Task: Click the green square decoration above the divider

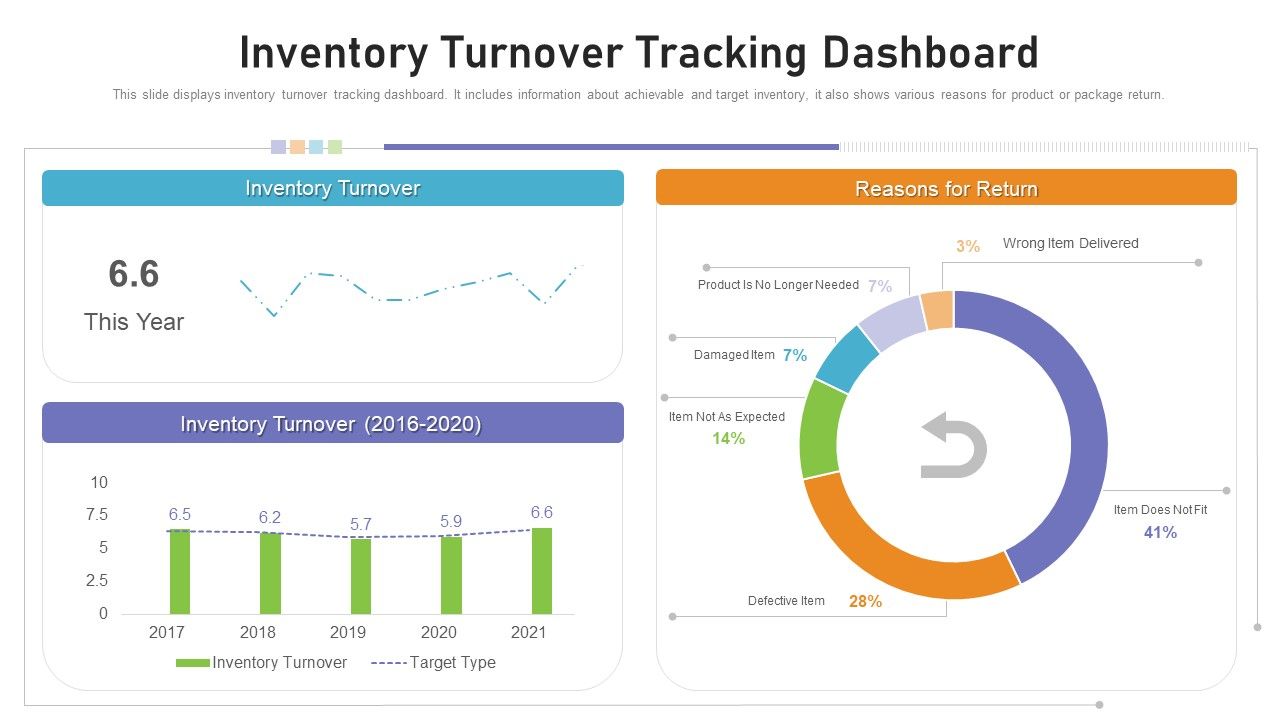Action: [336, 145]
